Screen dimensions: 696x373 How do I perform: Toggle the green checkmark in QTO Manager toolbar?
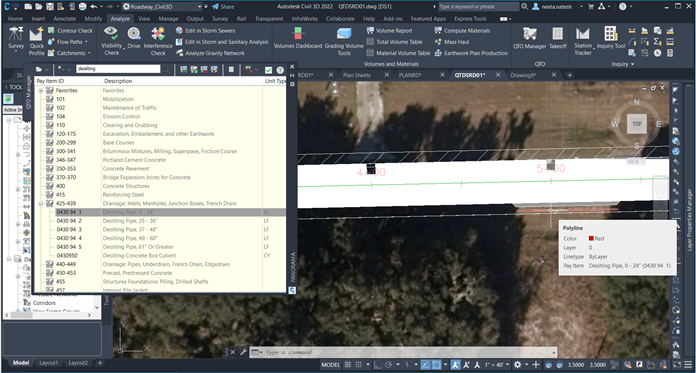[268, 70]
